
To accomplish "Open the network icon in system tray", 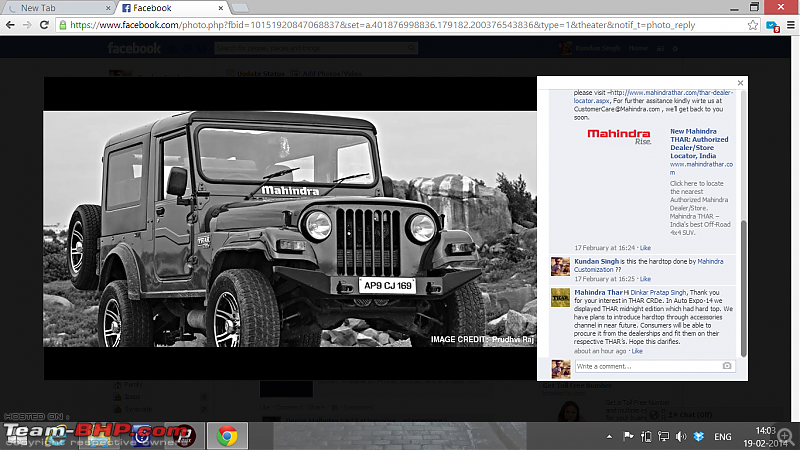I will pyautogui.click(x=663, y=436).
